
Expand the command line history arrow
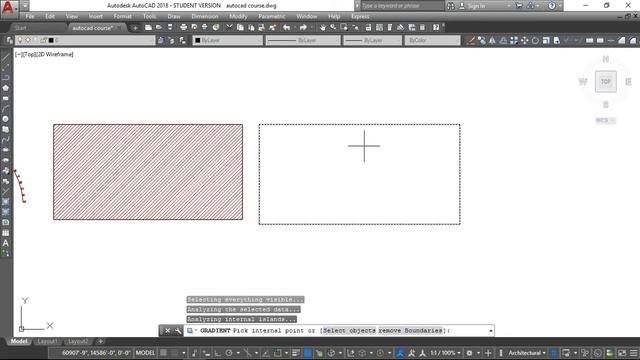pos(491,331)
